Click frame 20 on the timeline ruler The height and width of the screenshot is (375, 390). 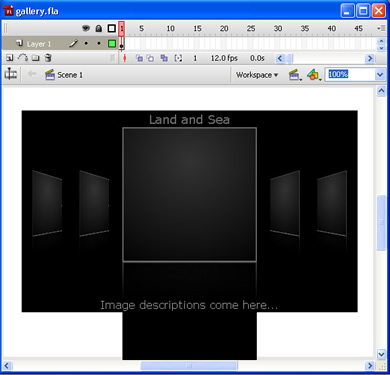tap(224, 29)
